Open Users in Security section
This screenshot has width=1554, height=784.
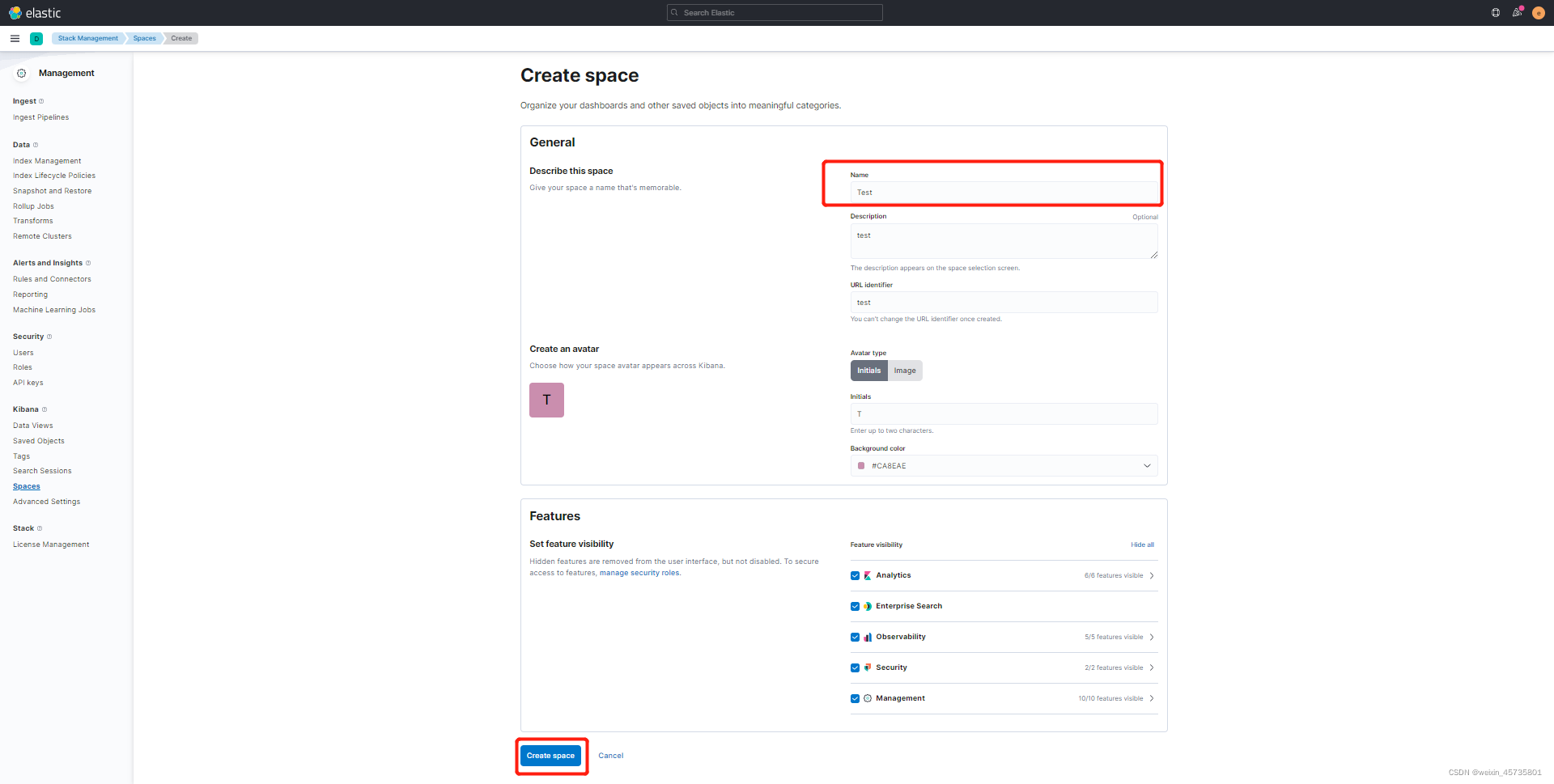pos(23,353)
